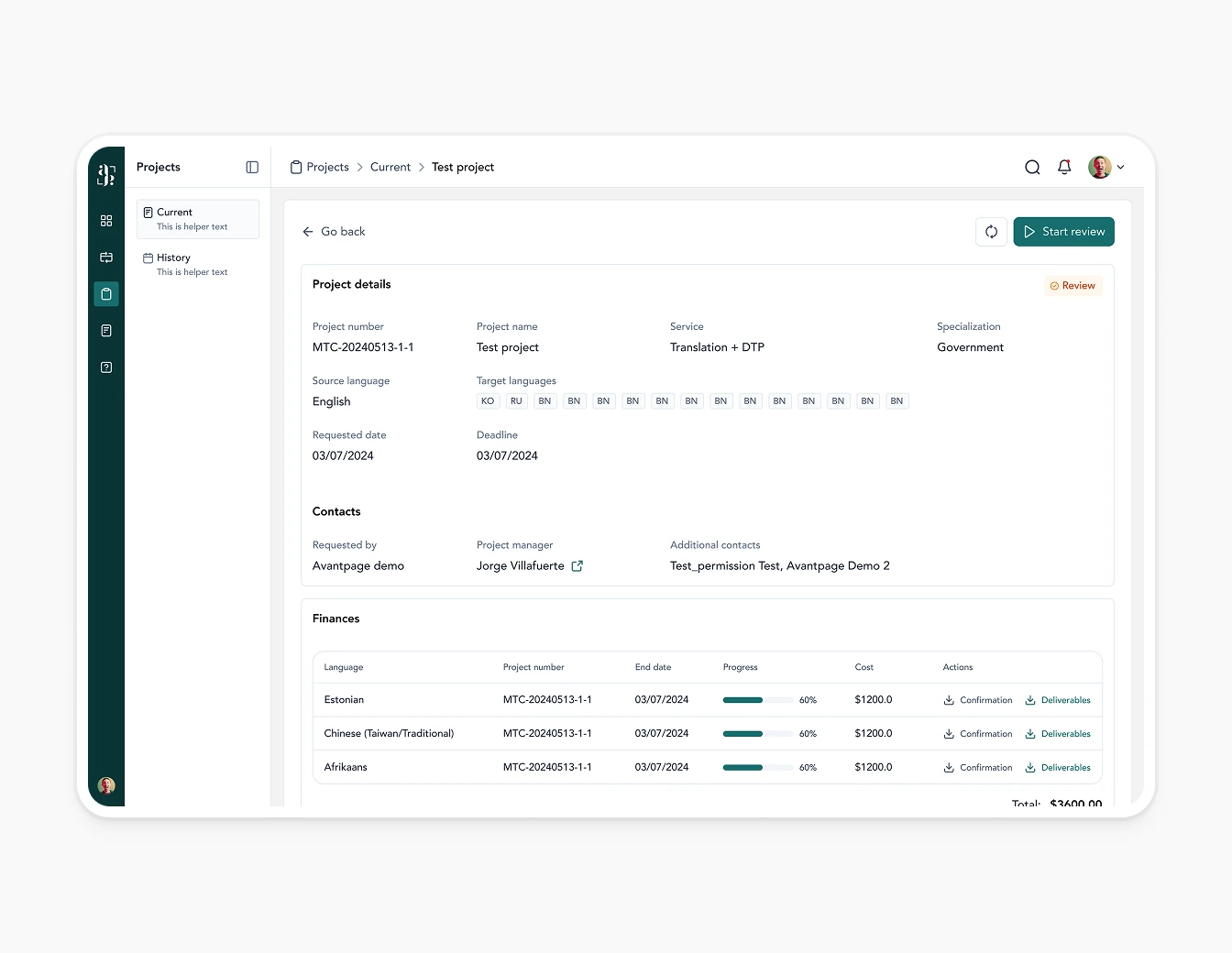Open Jorge Villafuerte's profile via external link icon
This screenshot has height=953, width=1232.
(577, 565)
